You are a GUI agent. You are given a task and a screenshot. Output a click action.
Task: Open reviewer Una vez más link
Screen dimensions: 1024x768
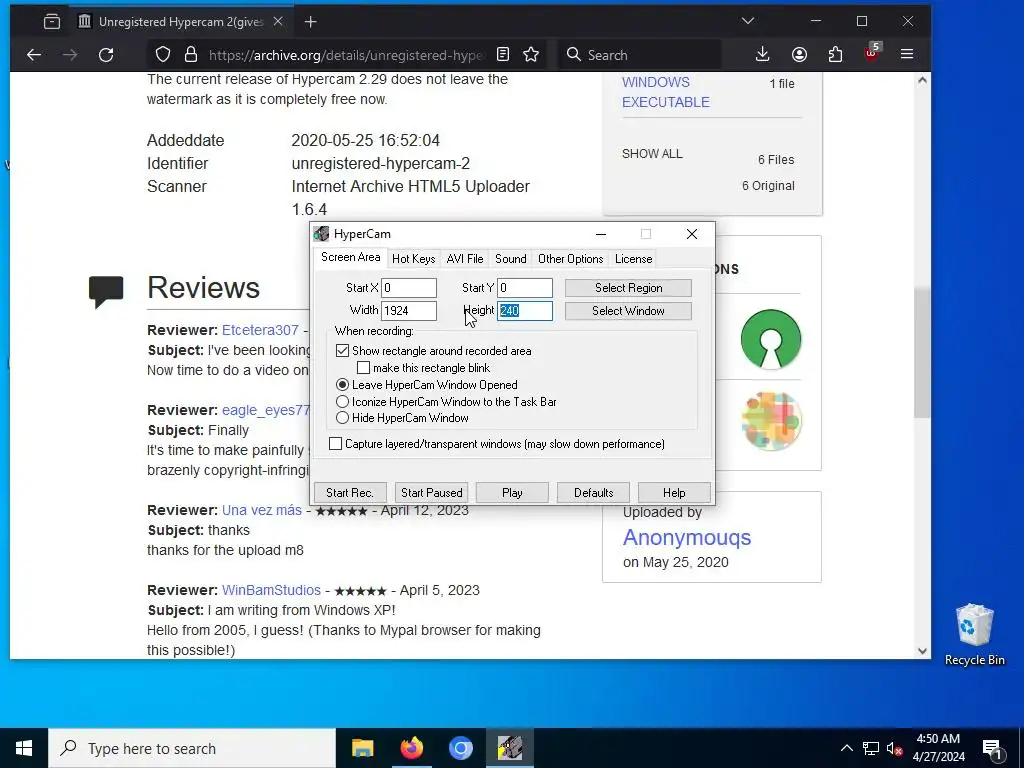coord(261,510)
